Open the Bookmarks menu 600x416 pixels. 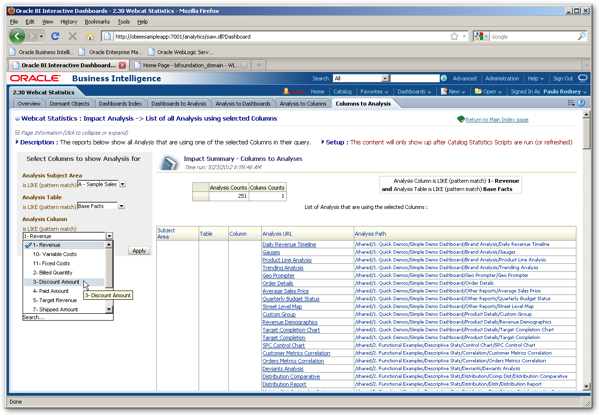[97, 22]
